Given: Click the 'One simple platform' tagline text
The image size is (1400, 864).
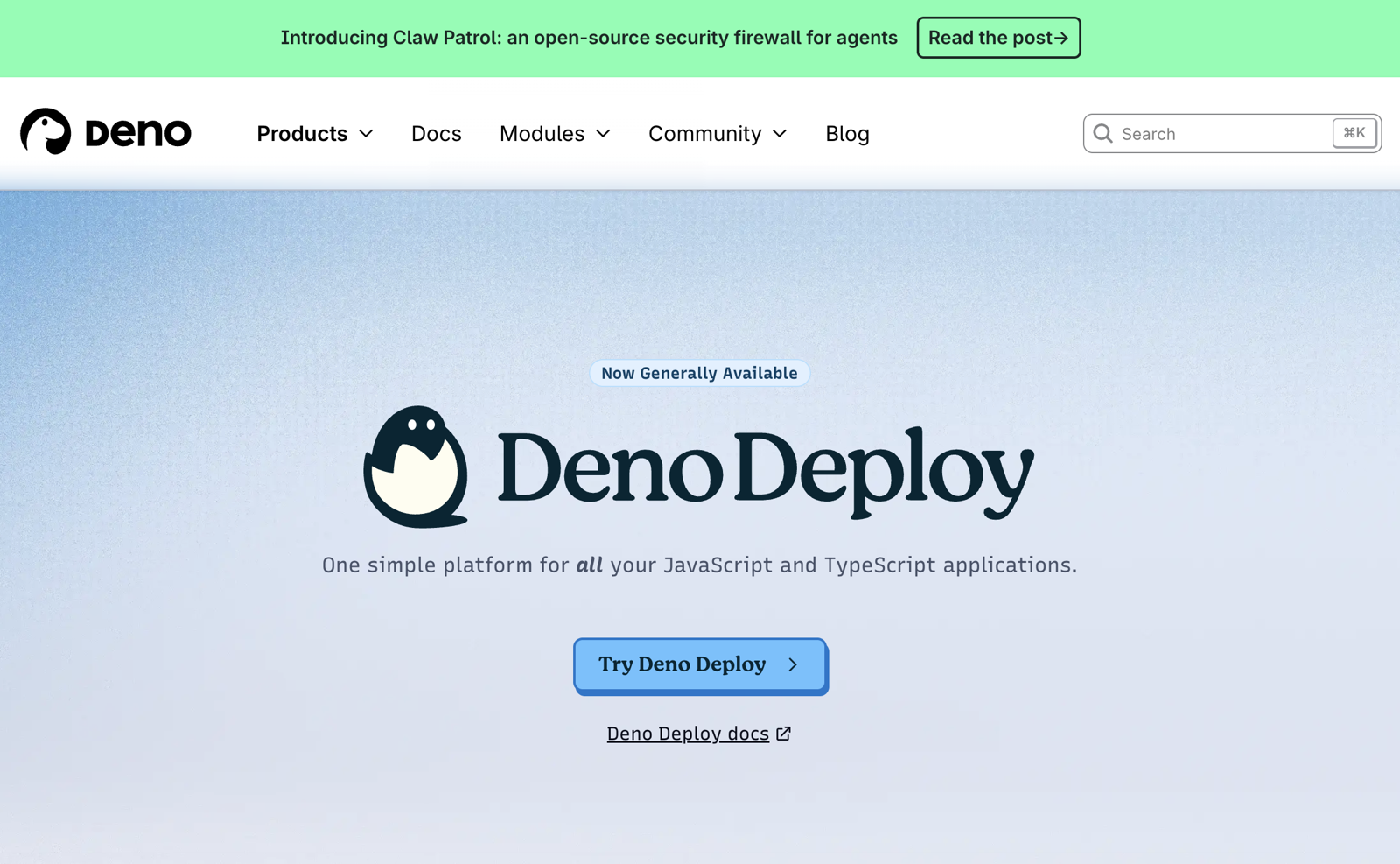Looking at the screenshot, I should click(699, 565).
